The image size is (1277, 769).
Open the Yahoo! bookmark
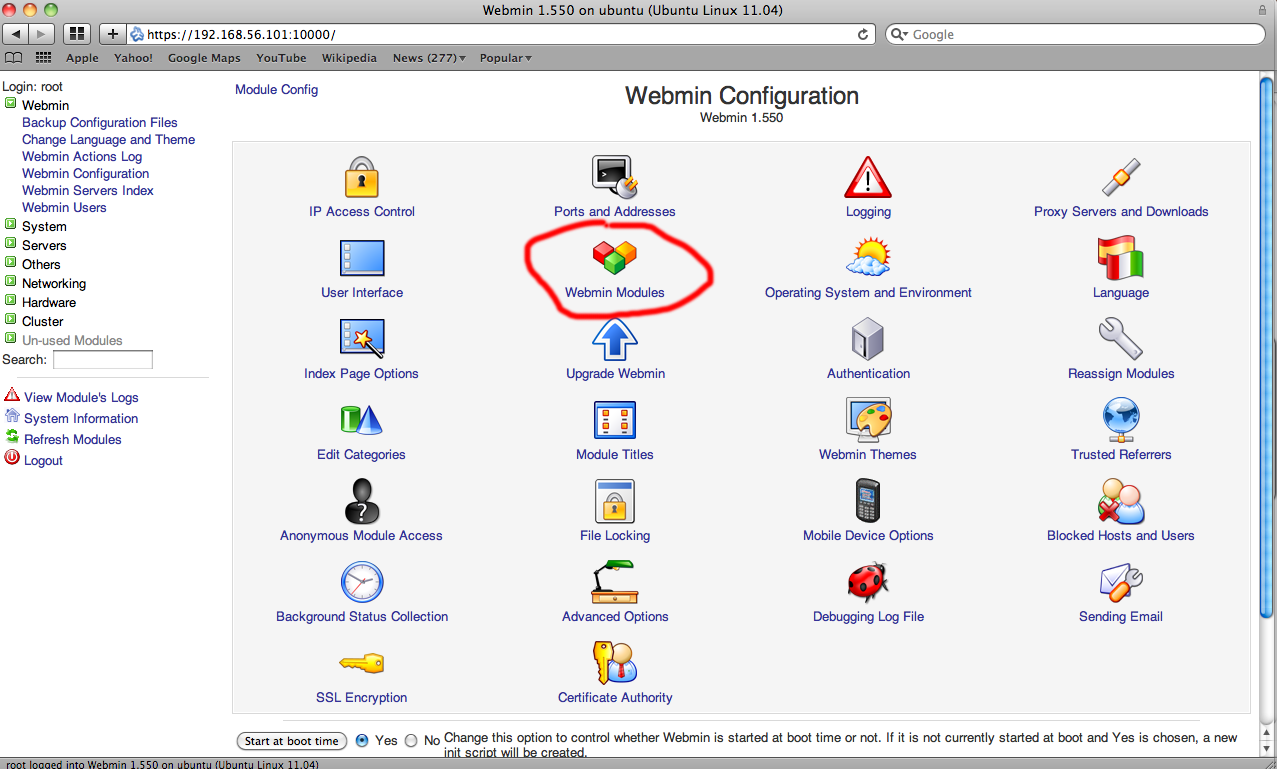pyautogui.click(x=133, y=58)
